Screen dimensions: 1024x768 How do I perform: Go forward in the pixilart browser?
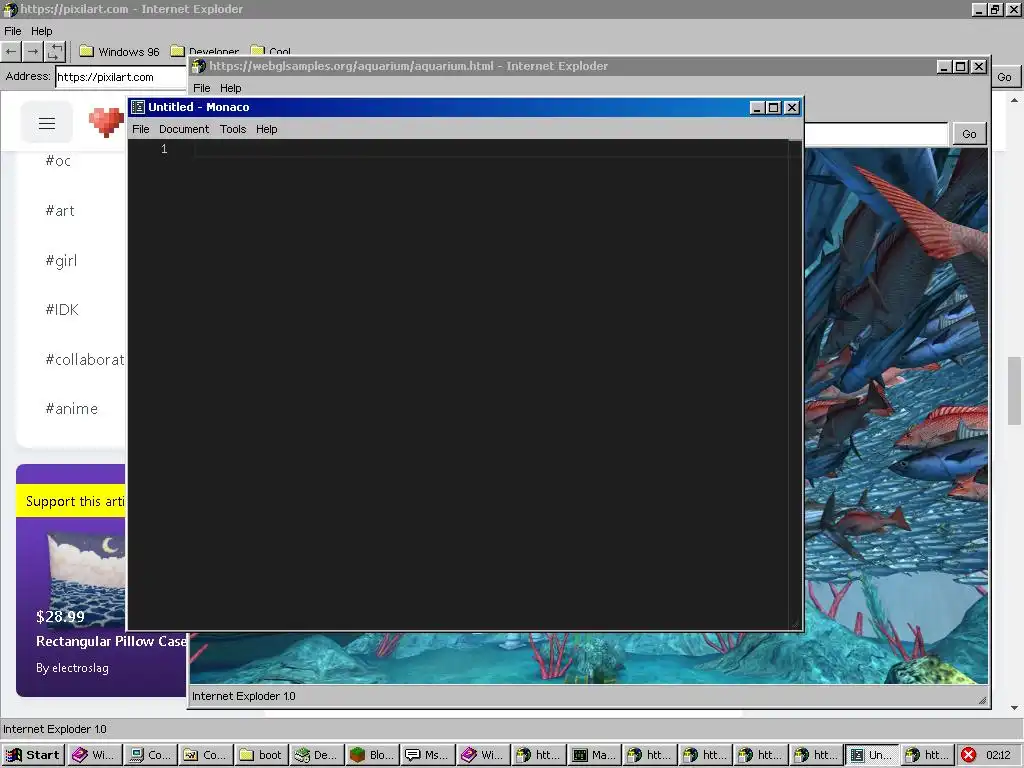(33, 51)
